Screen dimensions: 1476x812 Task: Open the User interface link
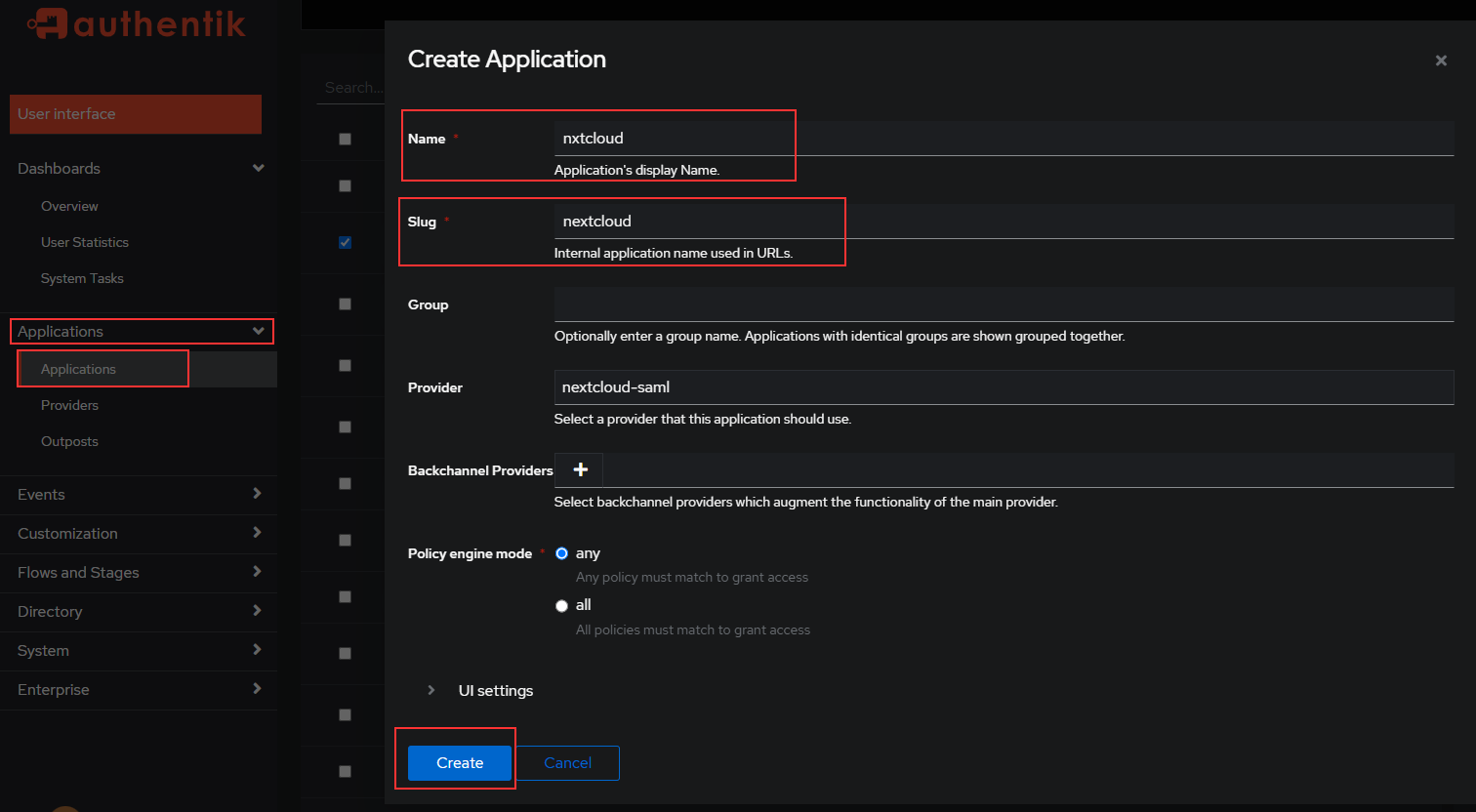coord(136,114)
